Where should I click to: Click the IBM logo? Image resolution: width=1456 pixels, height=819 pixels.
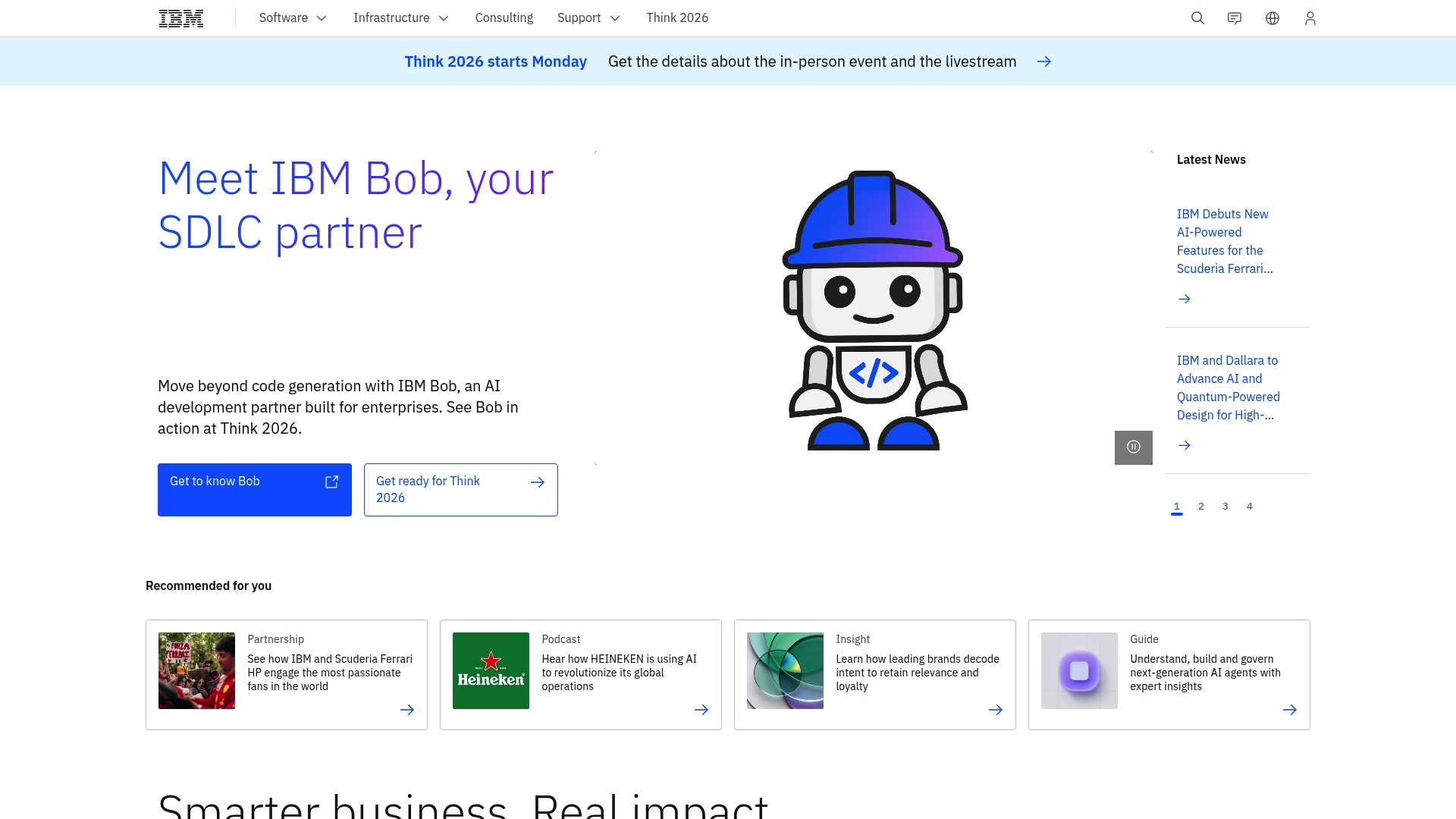click(x=181, y=18)
